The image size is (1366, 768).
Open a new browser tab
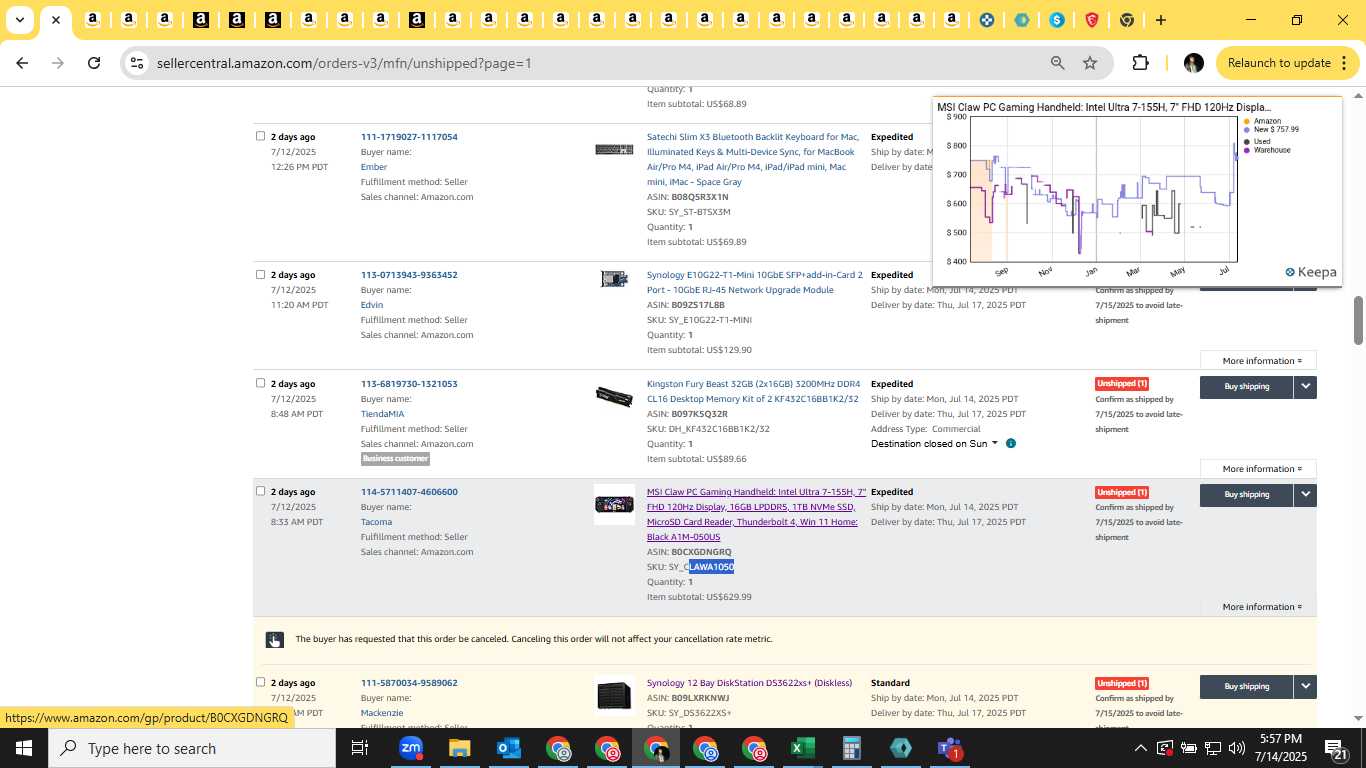pyautogui.click(x=1161, y=20)
